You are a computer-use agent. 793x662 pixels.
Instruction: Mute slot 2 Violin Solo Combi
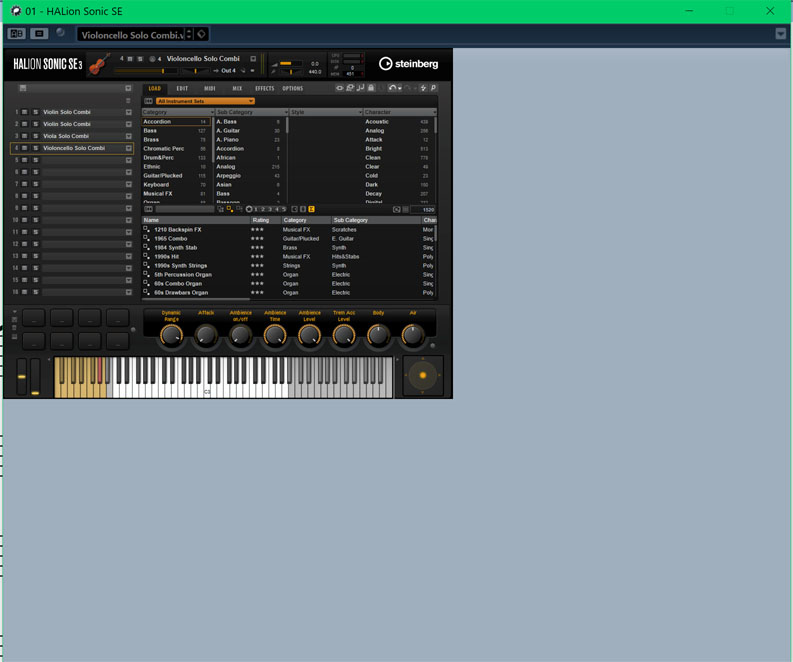click(x=25, y=124)
